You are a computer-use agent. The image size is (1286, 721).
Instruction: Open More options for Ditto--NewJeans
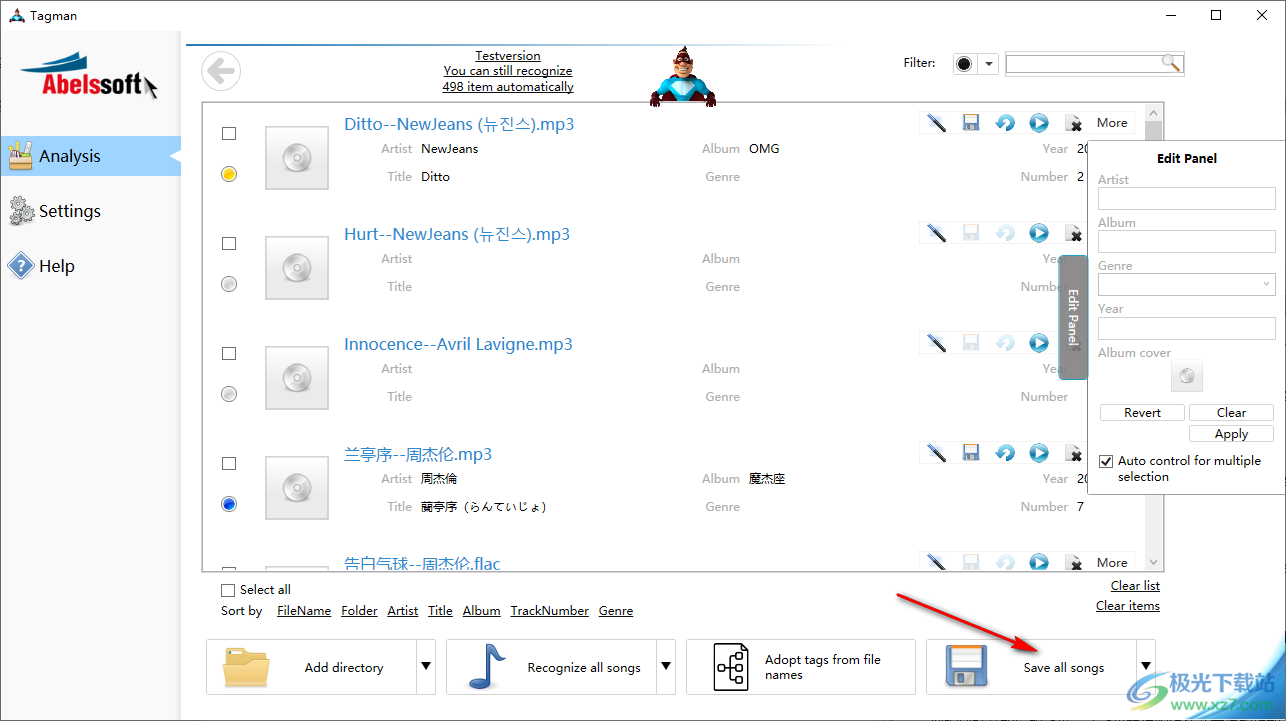click(1112, 123)
